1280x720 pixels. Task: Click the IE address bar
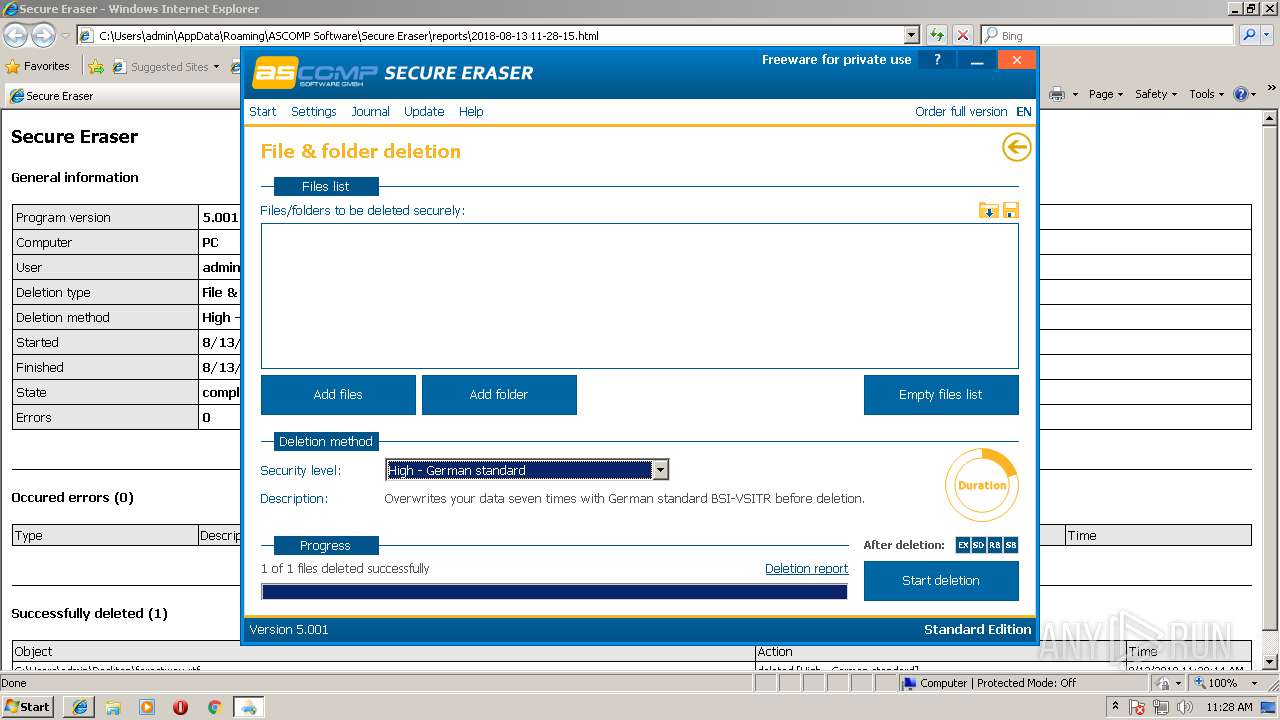[x=490, y=35]
